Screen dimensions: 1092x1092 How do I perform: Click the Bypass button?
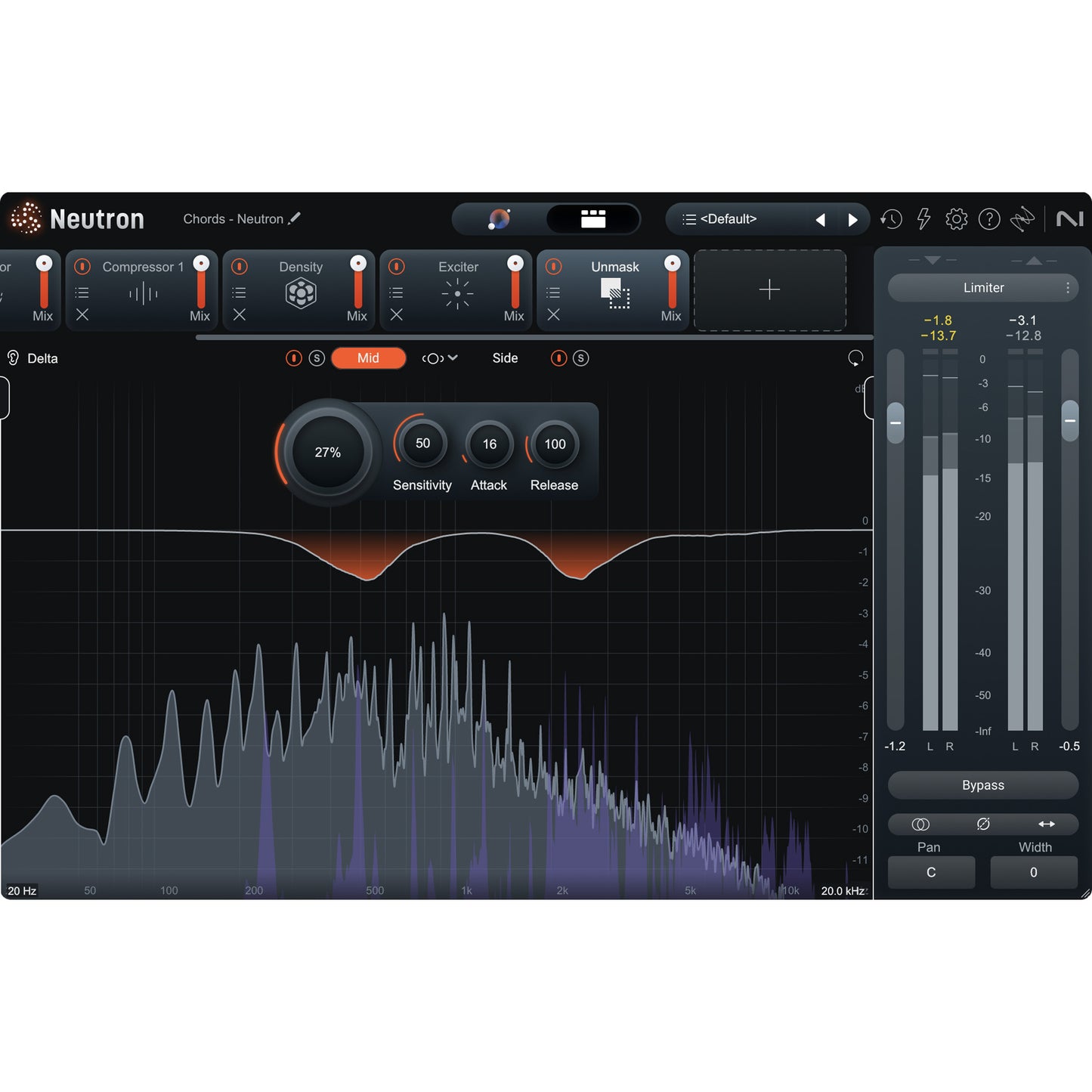[982, 785]
